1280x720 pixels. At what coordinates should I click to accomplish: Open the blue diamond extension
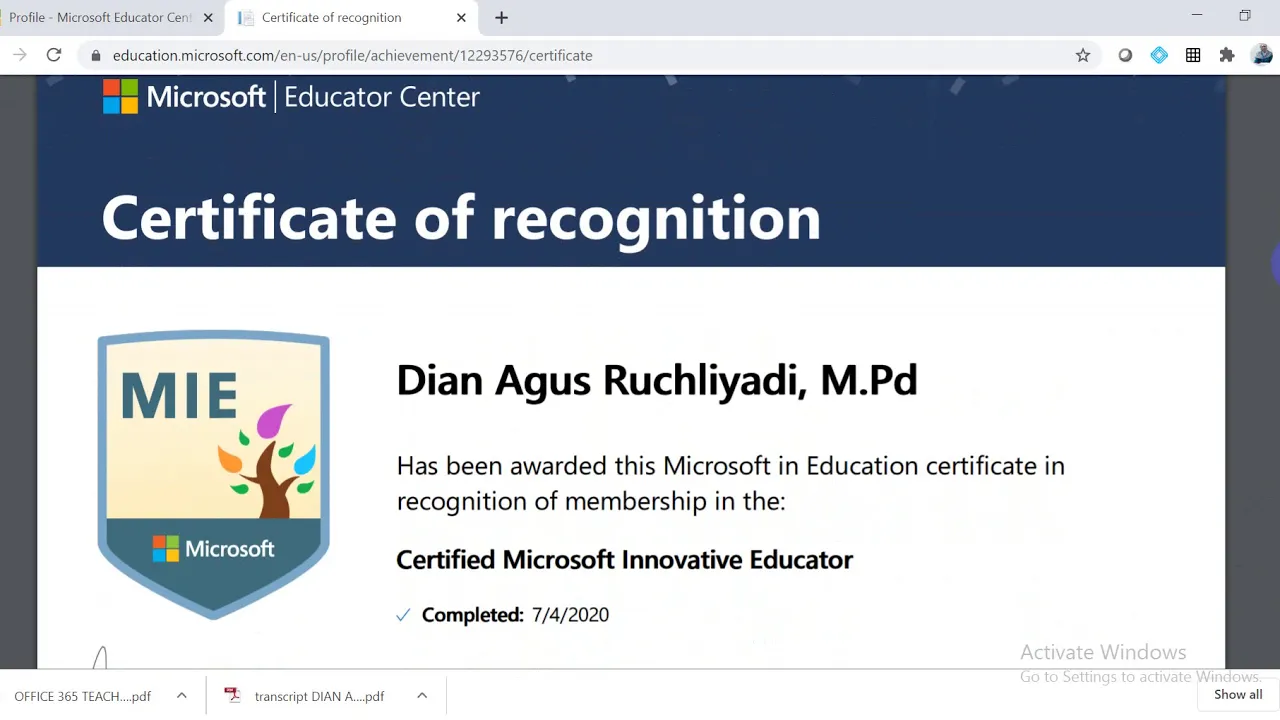pos(1159,55)
